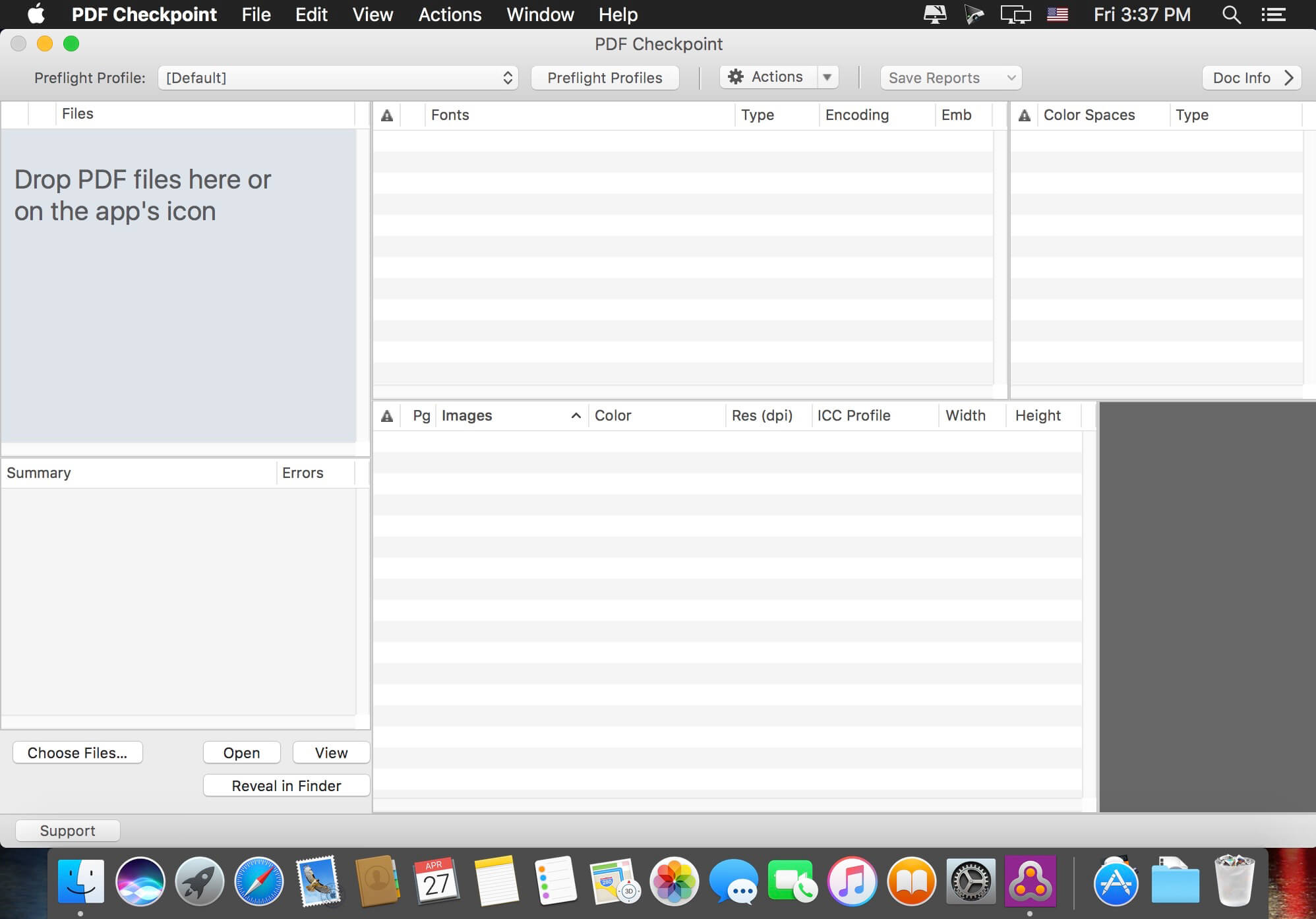Click the Support button
1316x919 pixels.
pos(67,831)
